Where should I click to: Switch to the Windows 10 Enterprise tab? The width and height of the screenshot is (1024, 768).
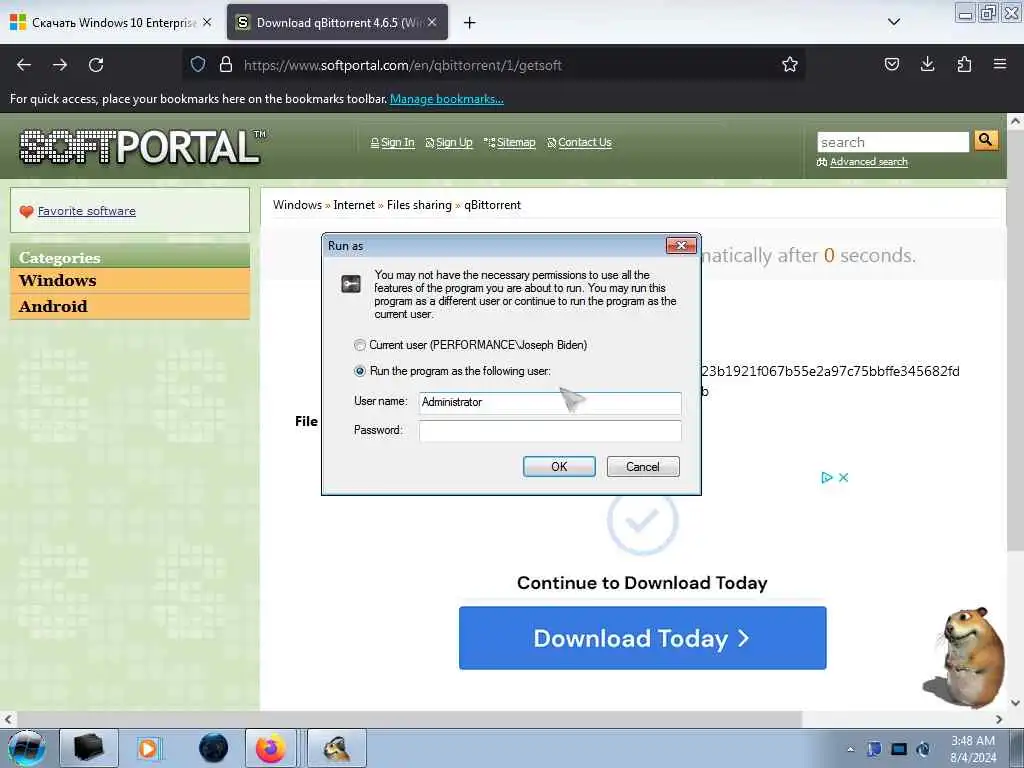click(111, 22)
